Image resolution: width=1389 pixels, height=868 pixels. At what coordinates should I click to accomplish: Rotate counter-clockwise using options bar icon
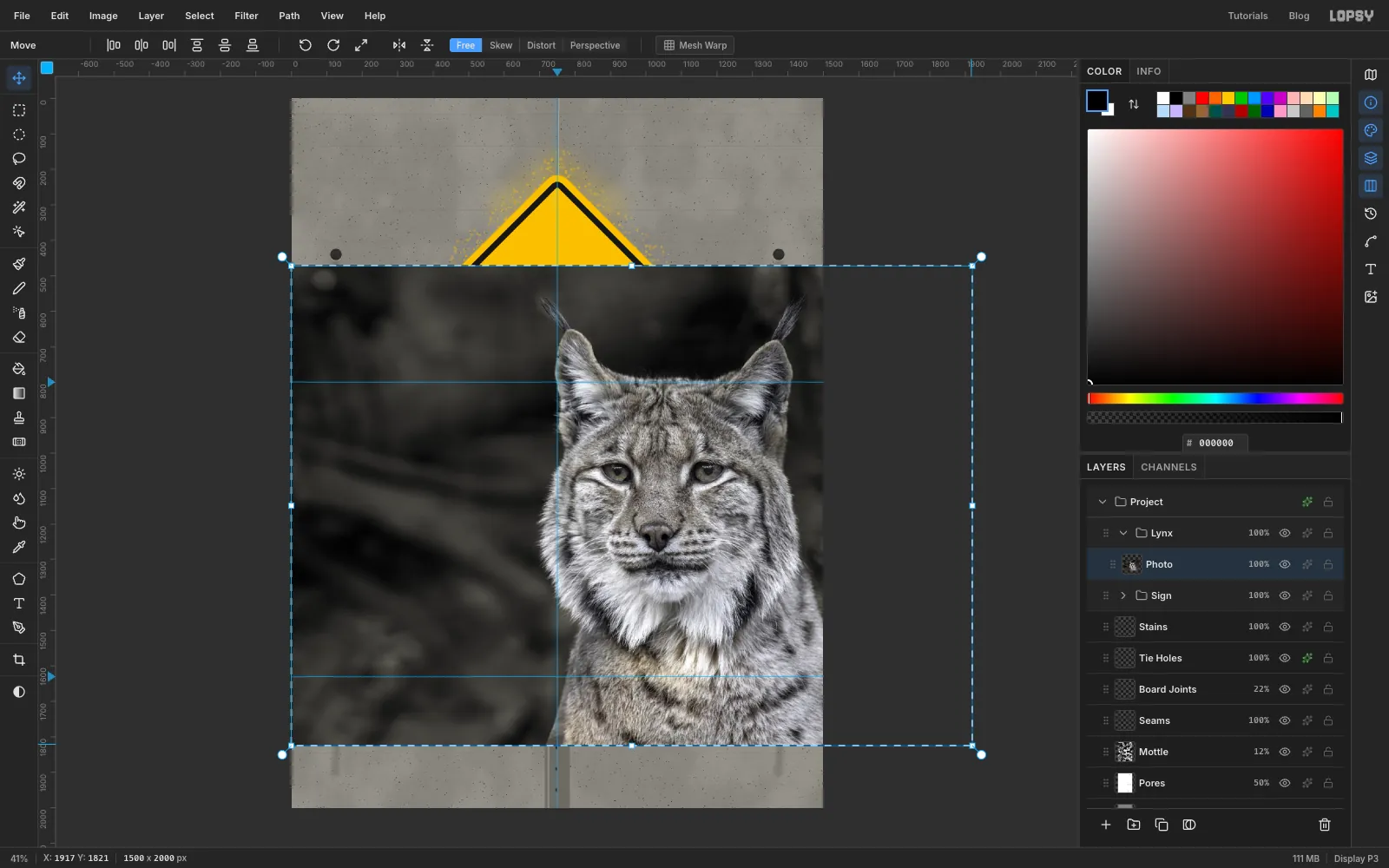click(x=305, y=45)
